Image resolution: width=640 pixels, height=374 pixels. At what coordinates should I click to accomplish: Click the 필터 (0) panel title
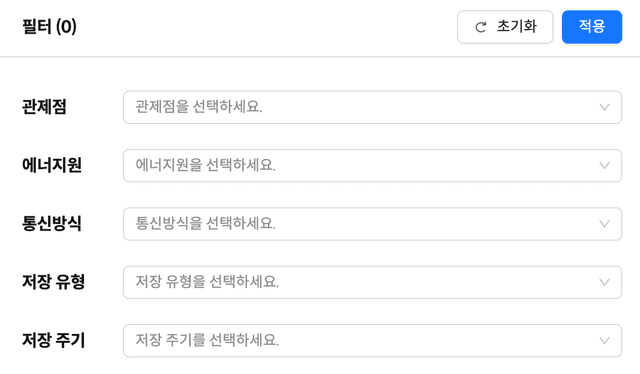(x=49, y=27)
